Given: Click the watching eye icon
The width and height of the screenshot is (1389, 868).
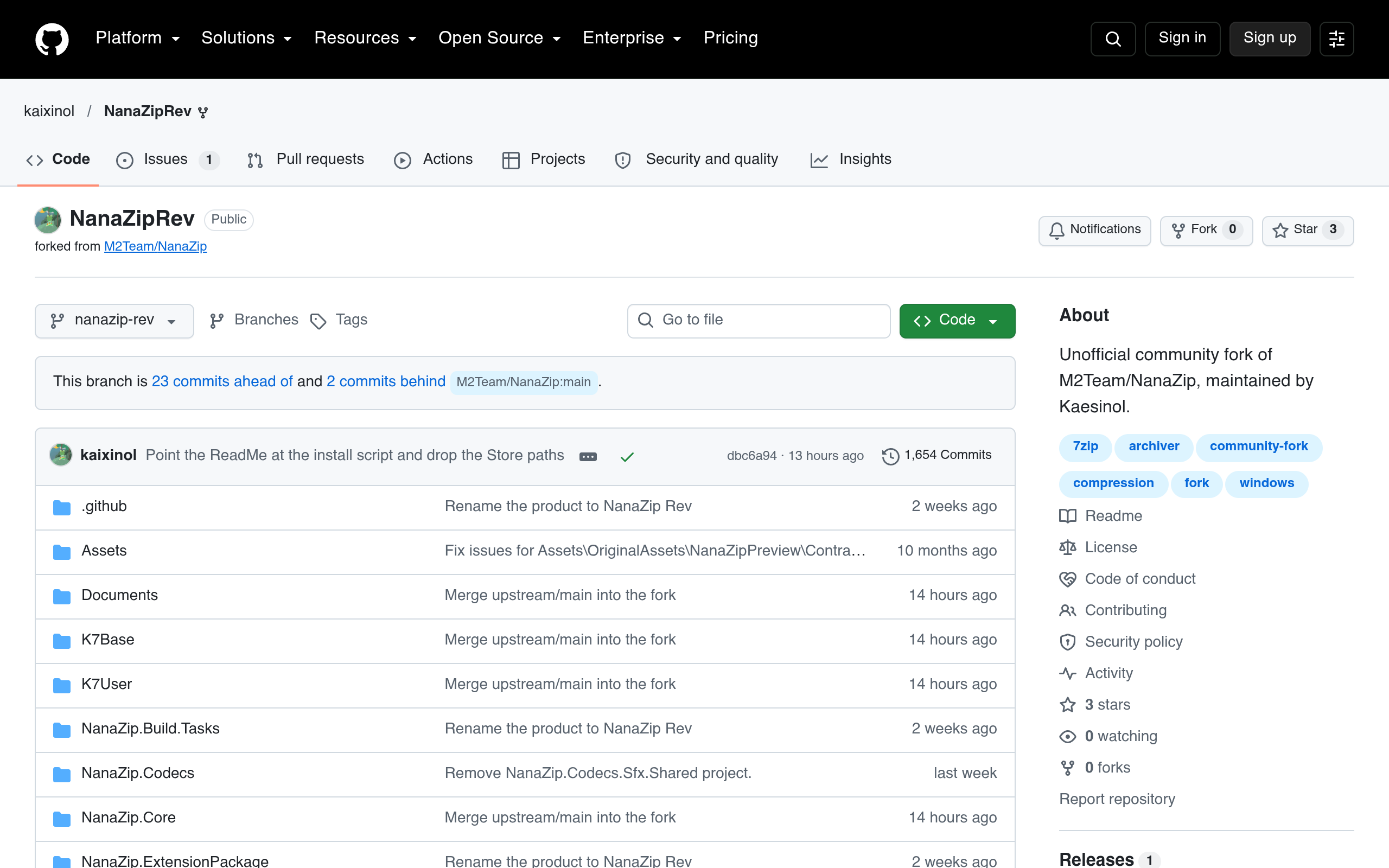Looking at the screenshot, I should 1067,737.
